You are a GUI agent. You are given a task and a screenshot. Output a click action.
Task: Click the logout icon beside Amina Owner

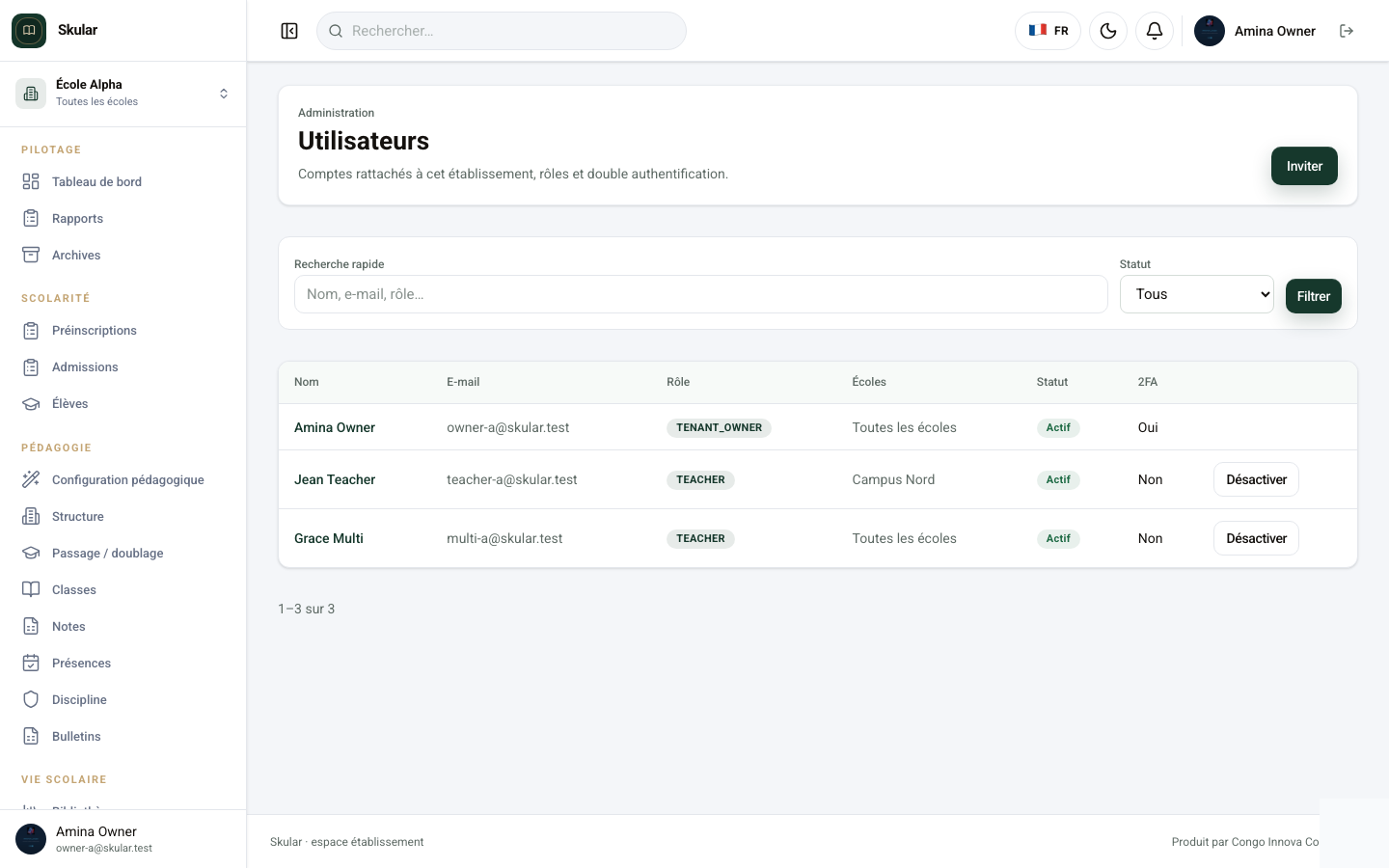[1347, 31]
